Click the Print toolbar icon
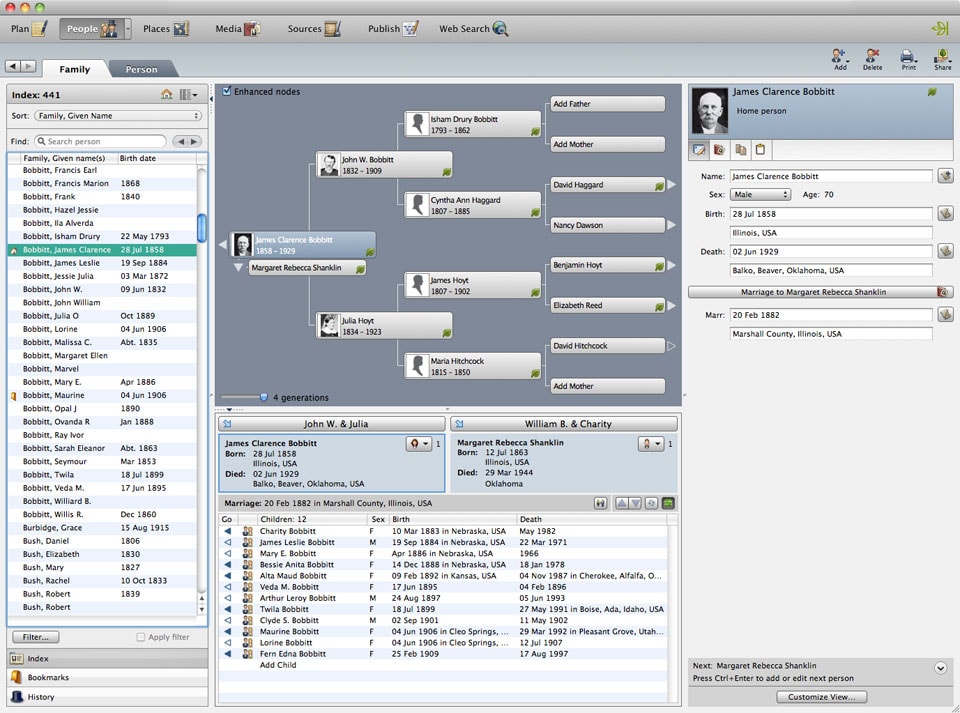This screenshot has width=960, height=713. (x=907, y=58)
